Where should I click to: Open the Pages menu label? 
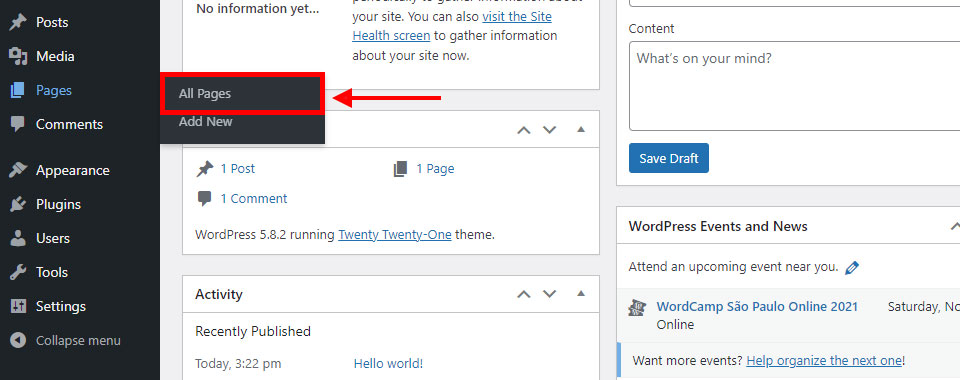[x=54, y=91]
